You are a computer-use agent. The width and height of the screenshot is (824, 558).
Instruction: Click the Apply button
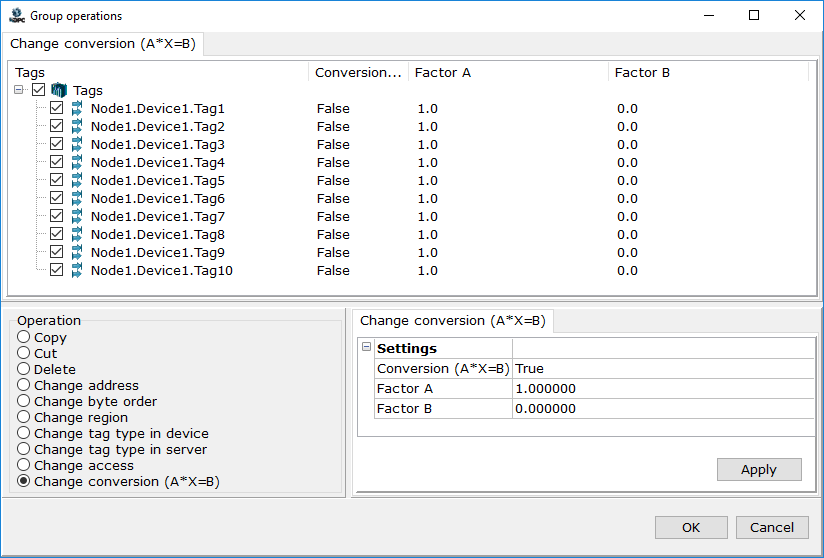[x=759, y=469]
